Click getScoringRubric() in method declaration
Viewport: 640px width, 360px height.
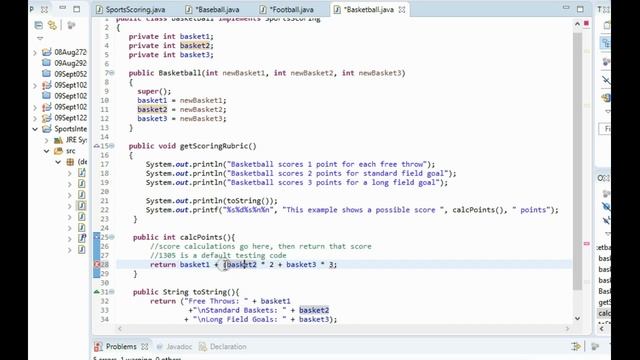[x=218, y=146]
